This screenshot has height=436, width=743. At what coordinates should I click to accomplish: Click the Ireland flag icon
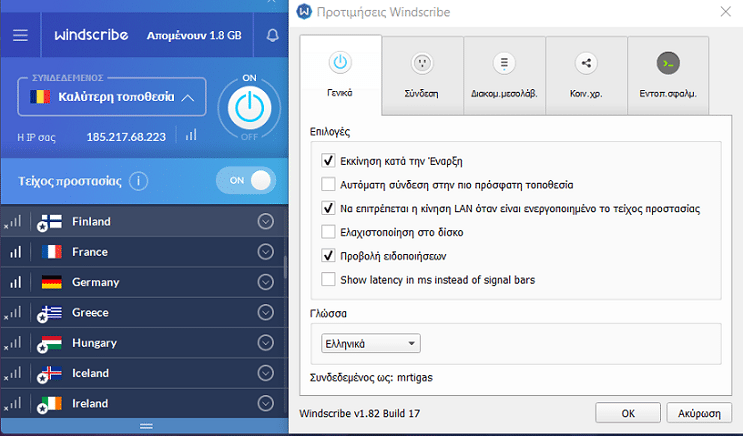tap(50, 404)
